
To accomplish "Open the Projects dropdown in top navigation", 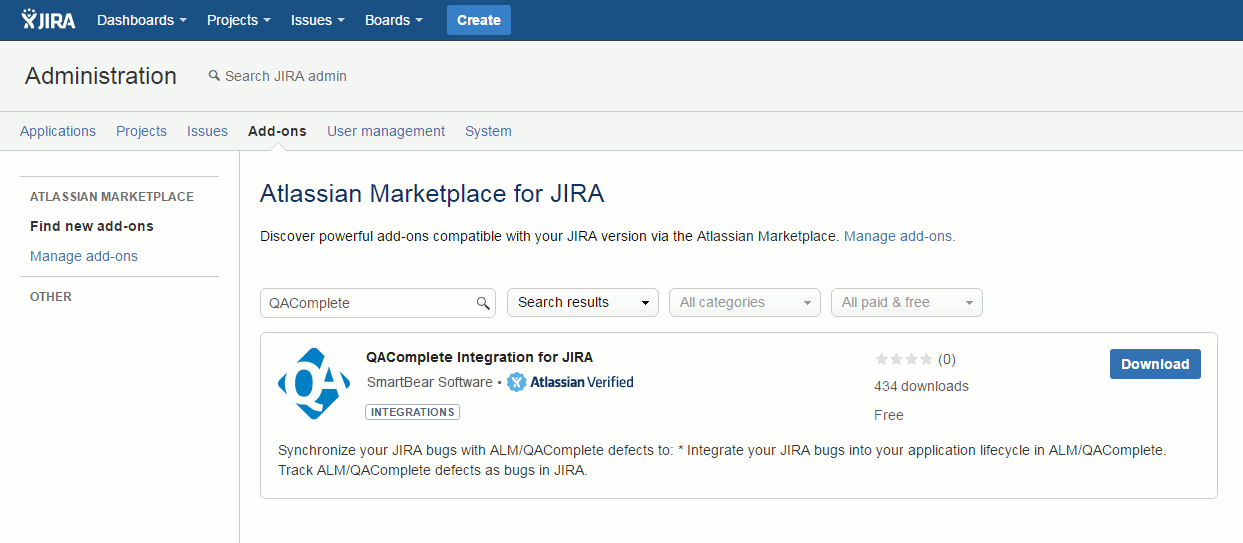I will pyautogui.click(x=238, y=20).
